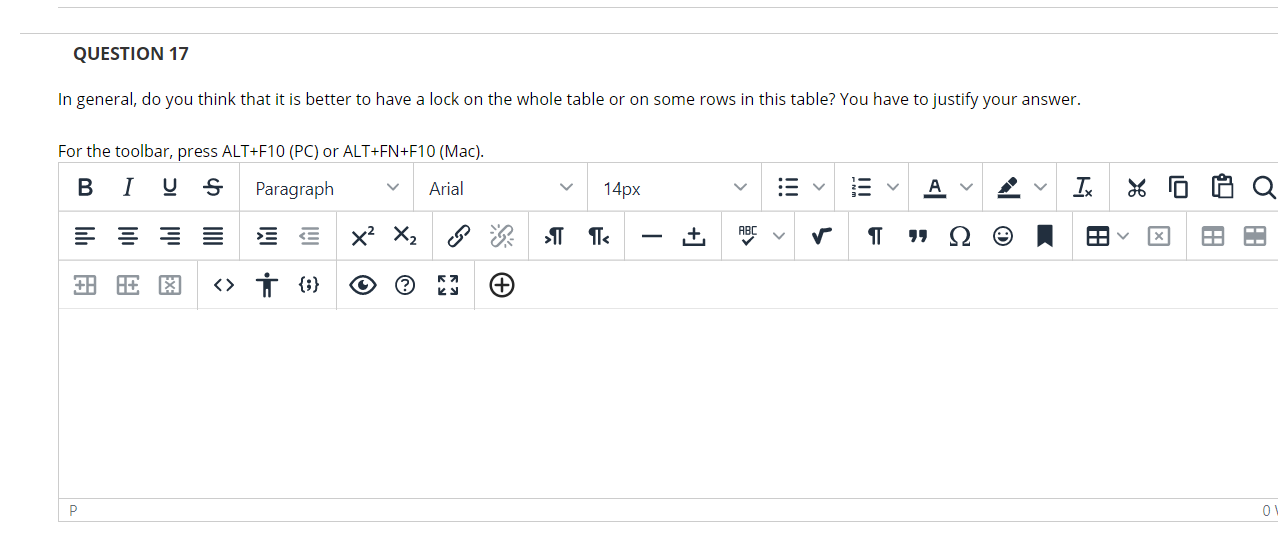Image resolution: width=1278 pixels, height=555 pixels.
Task: Center align the text
Action: 127,237
